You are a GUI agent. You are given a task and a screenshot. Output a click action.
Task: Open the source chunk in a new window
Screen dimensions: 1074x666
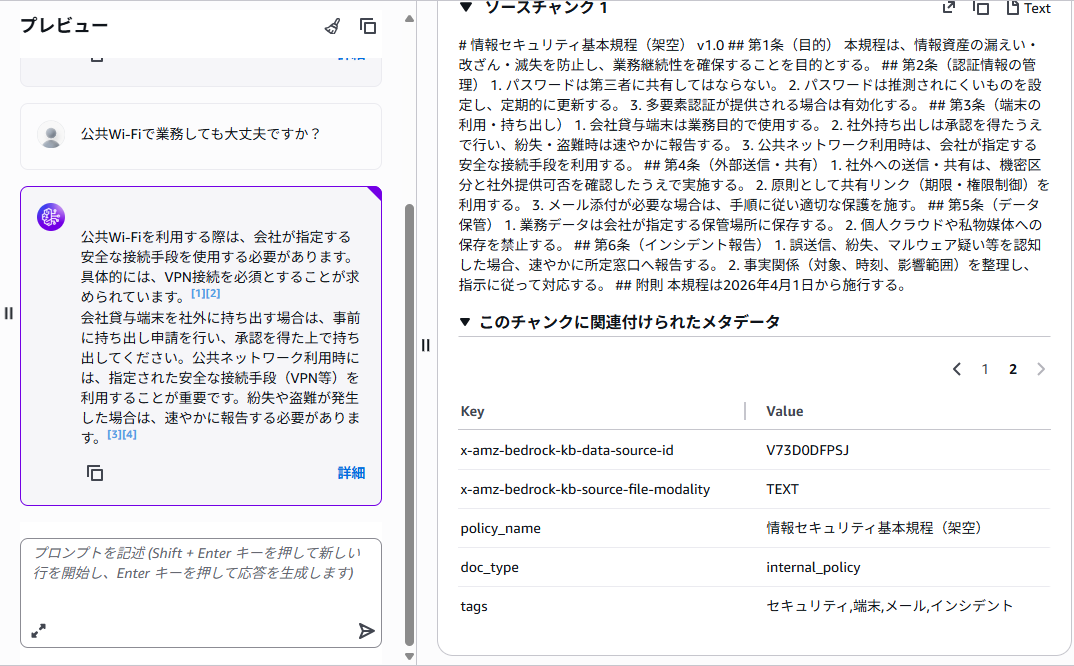pyautogui.click(x=948, y=8)
